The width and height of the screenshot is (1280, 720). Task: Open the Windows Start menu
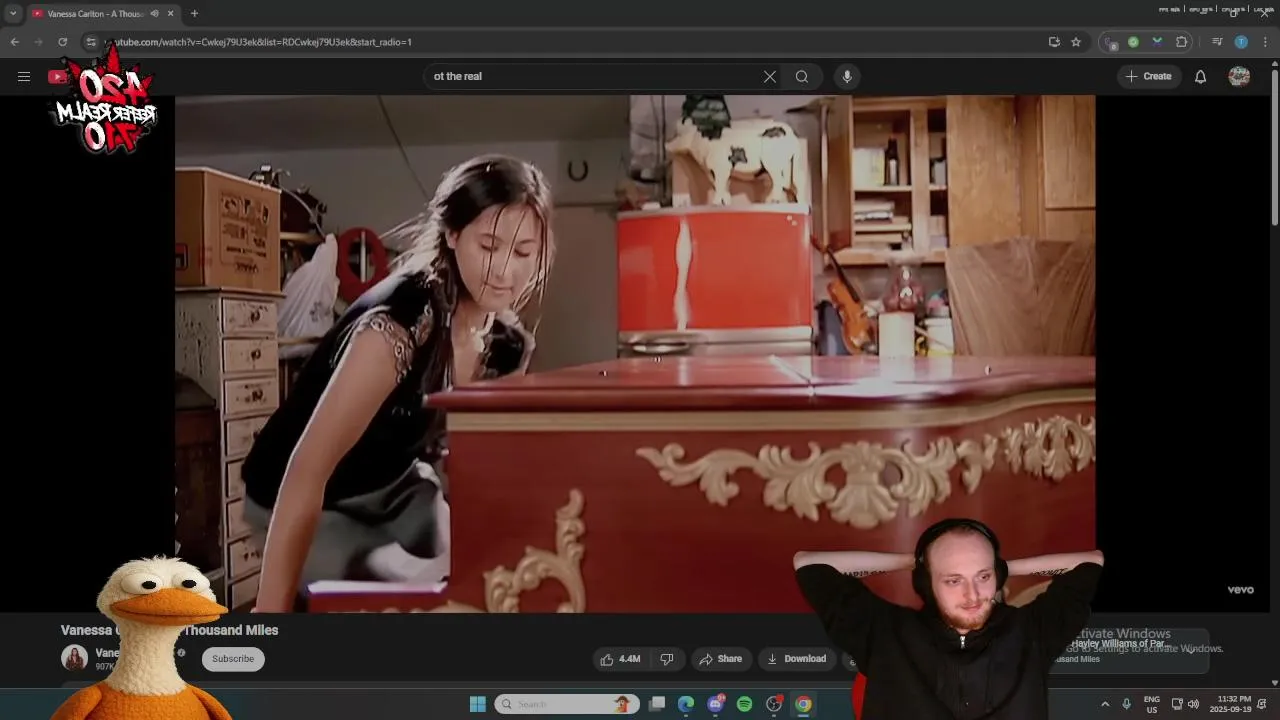point(478,704)
